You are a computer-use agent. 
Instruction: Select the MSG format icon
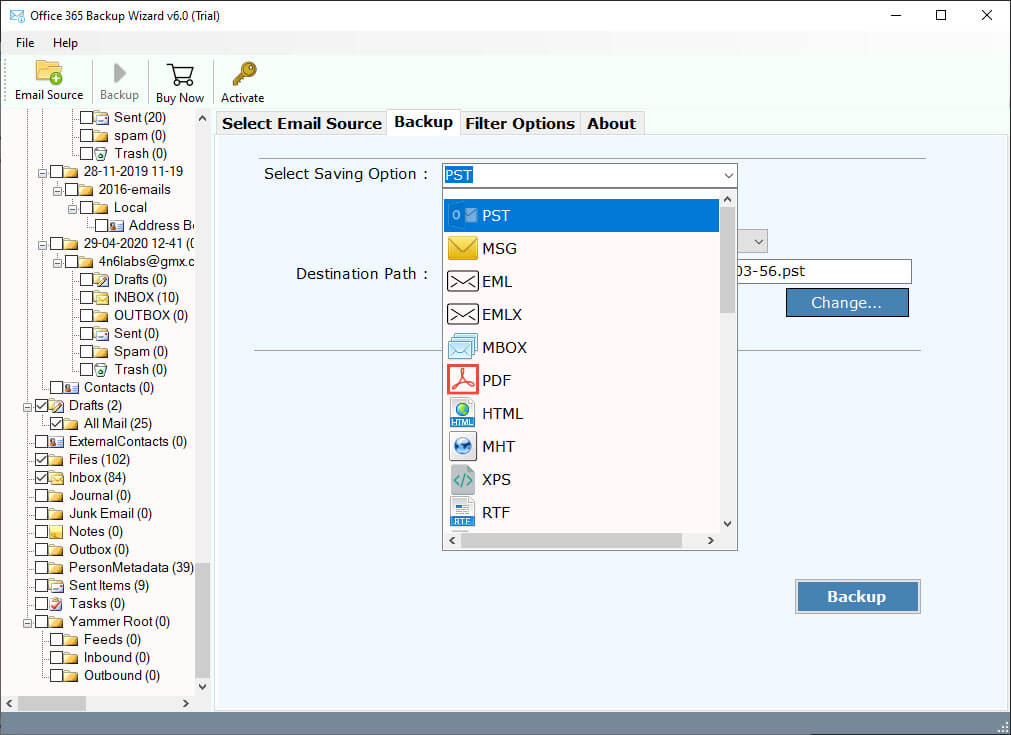coord(462,248)
